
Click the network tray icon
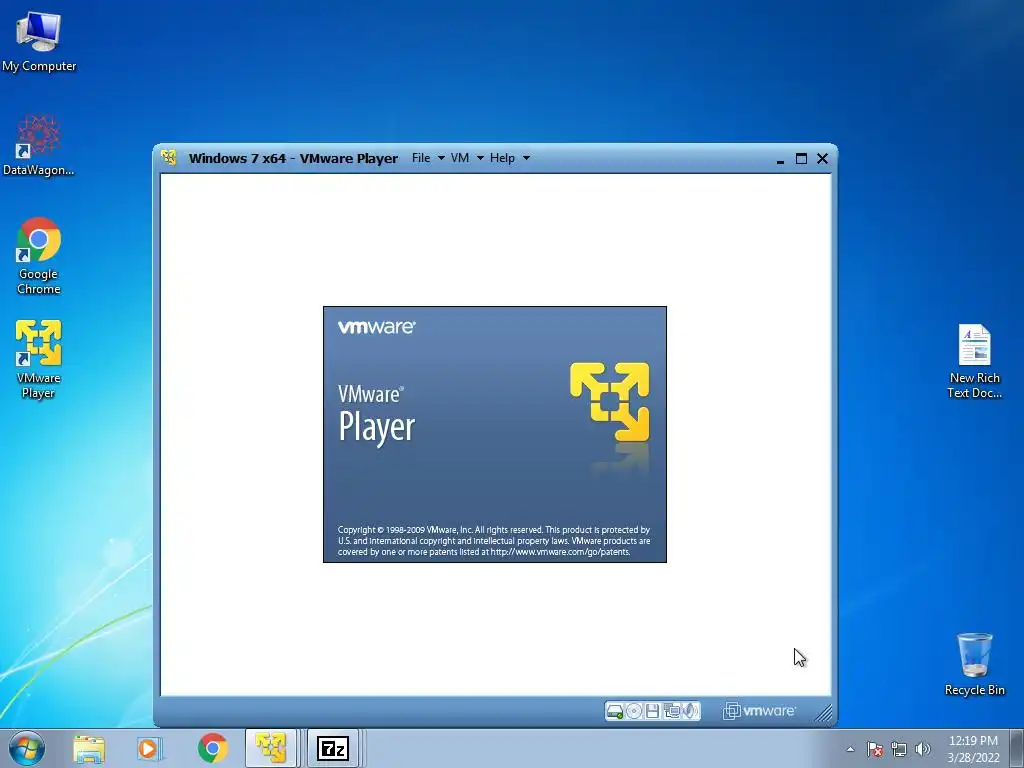tap(899, 749)
